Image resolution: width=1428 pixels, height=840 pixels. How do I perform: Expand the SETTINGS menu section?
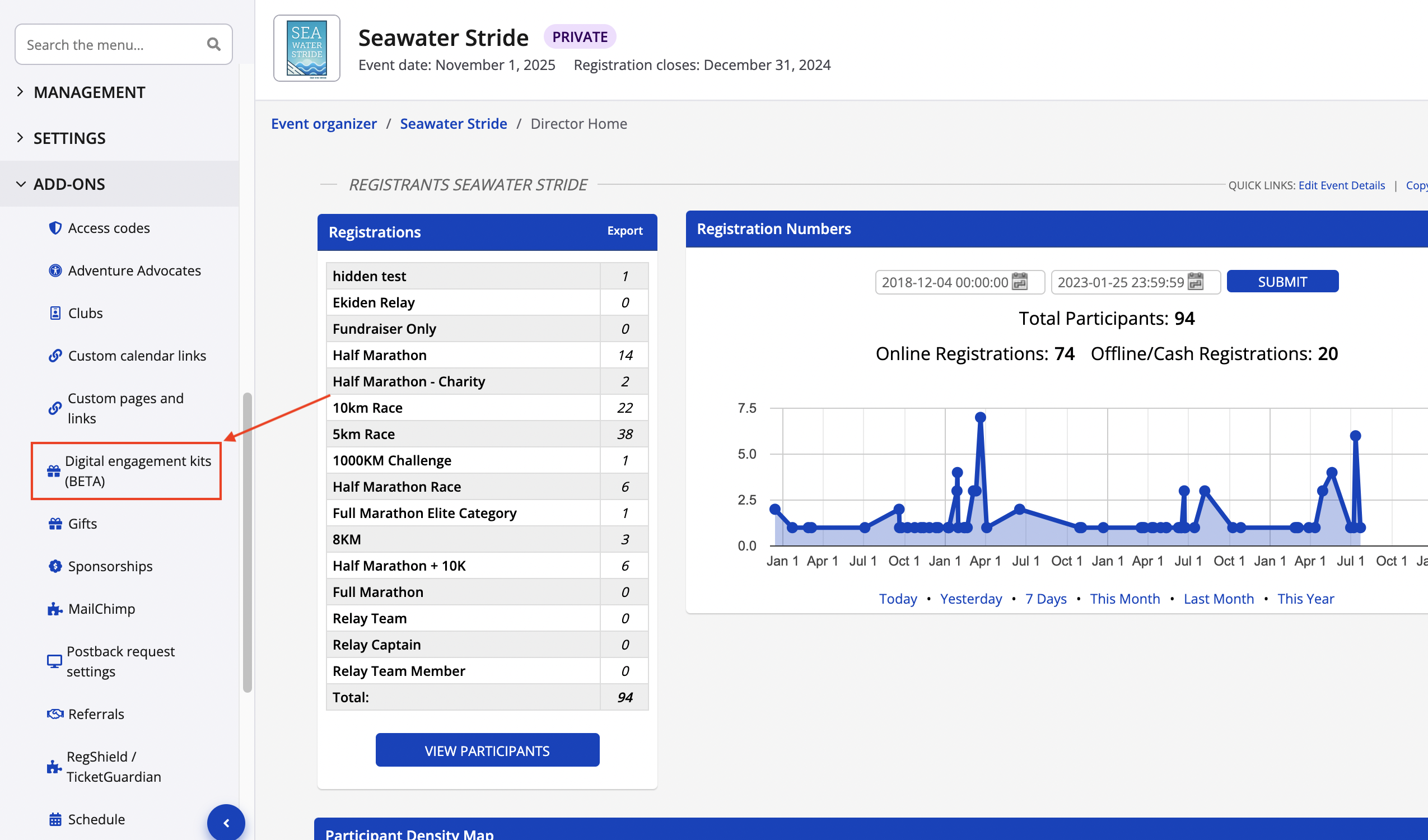pyautogui.click(x=69, y=138)
